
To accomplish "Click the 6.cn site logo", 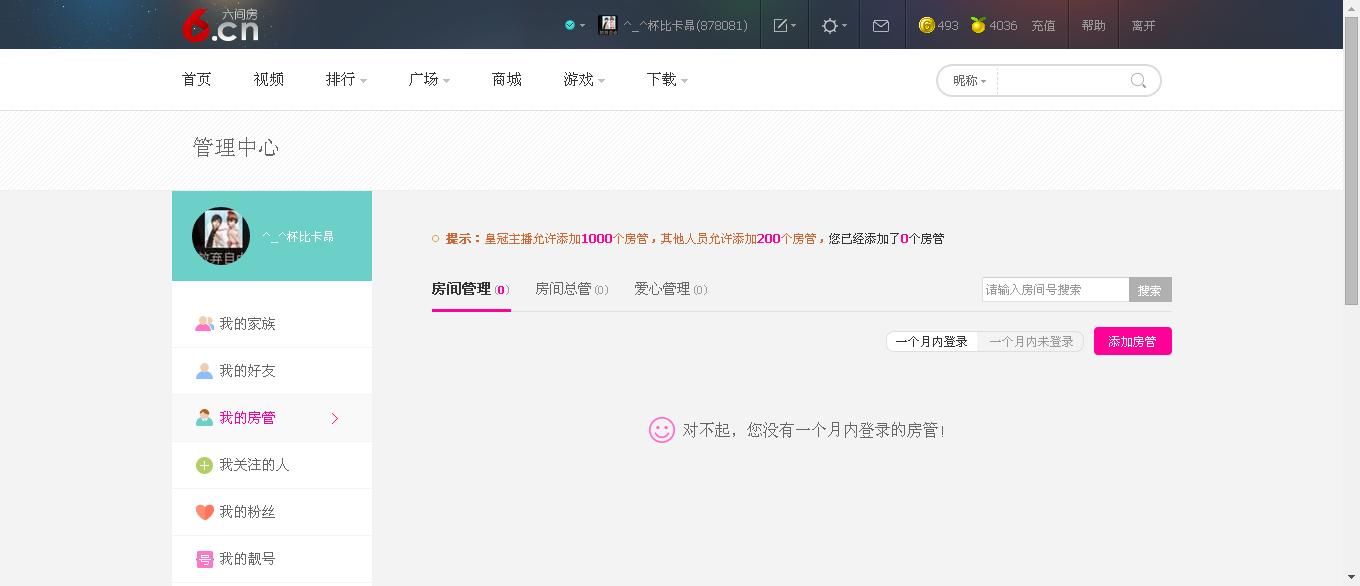I will [x=220, y=25].
